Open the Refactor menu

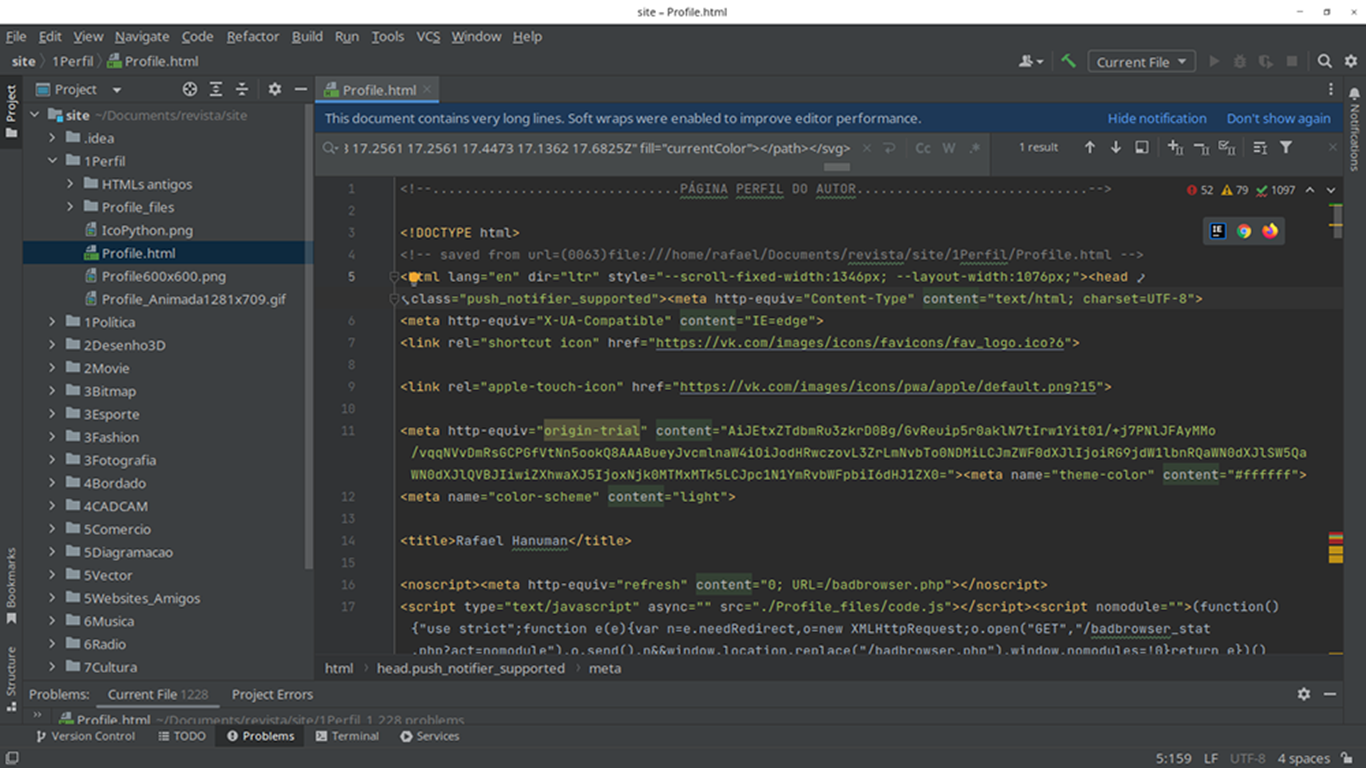[253, 36]
